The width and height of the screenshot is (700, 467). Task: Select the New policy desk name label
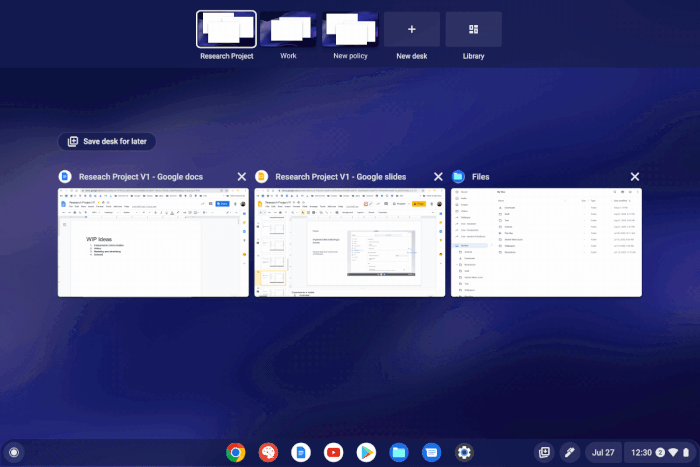[350, 56]
